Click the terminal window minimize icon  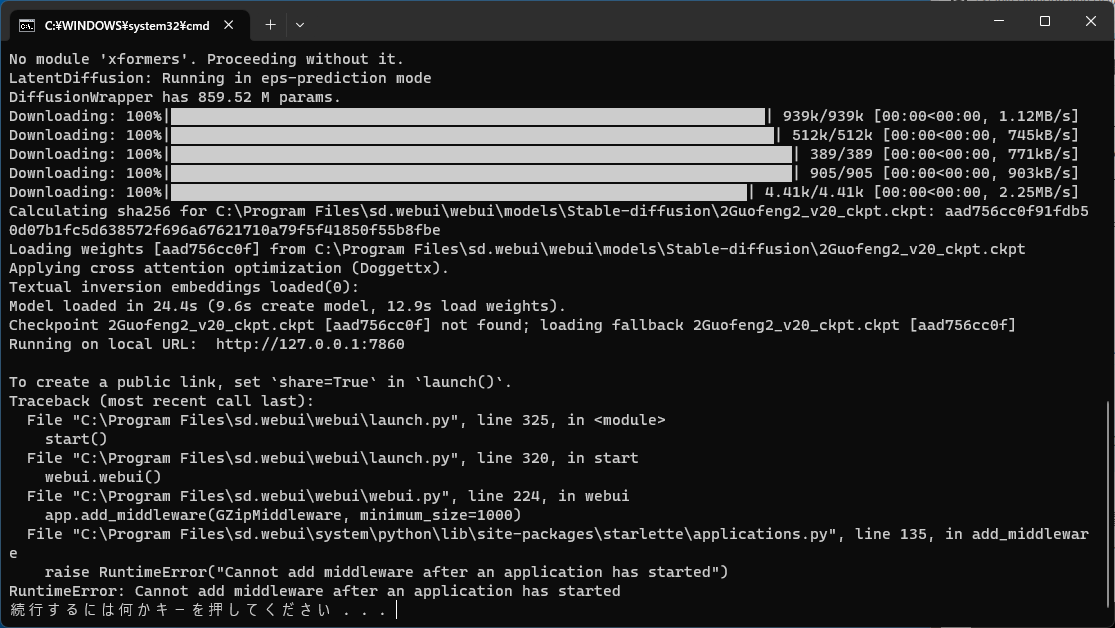pyautogui.click(x=997, y=21)
